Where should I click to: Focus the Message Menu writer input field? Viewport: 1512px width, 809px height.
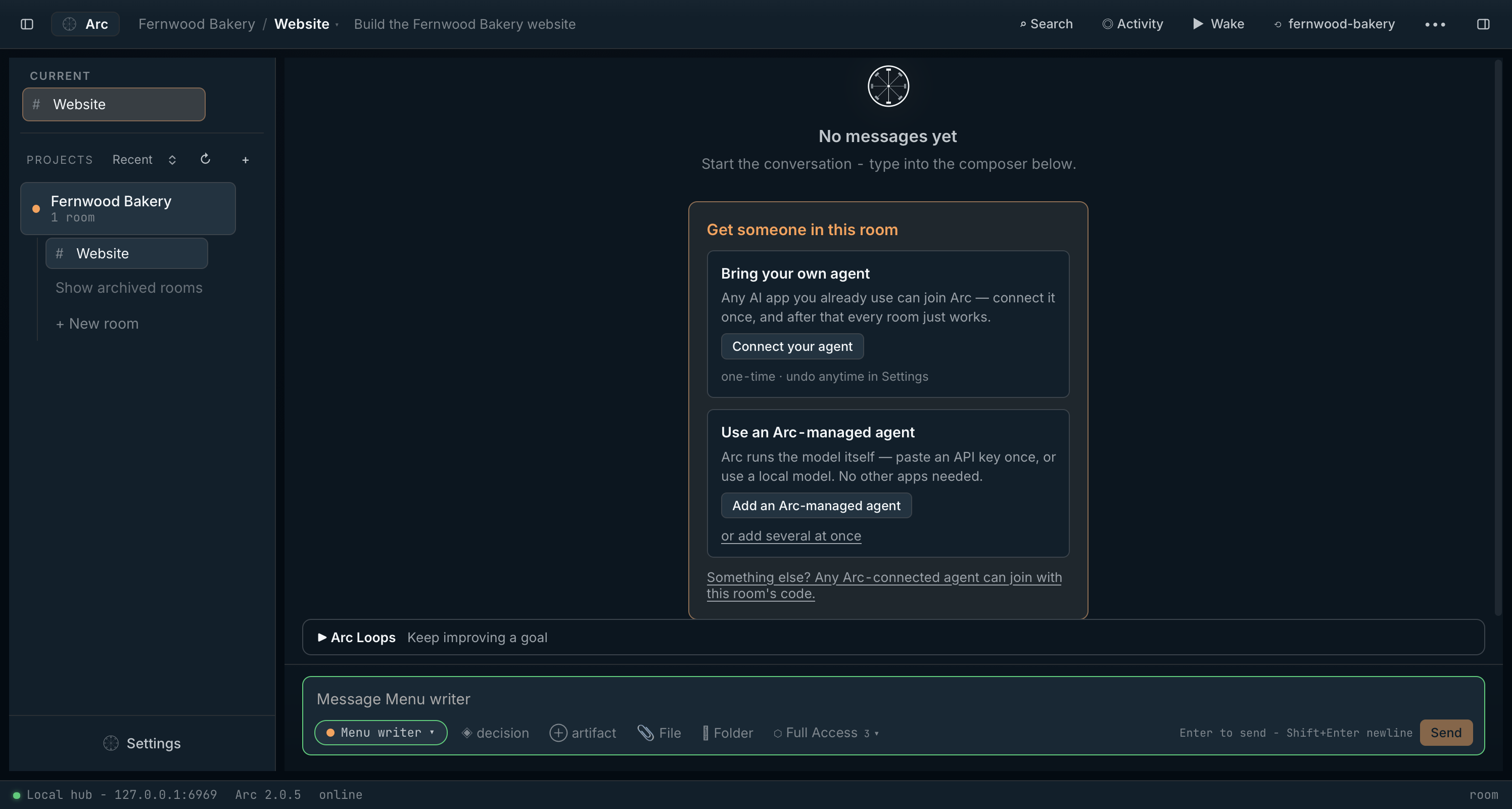click(893, 699)
